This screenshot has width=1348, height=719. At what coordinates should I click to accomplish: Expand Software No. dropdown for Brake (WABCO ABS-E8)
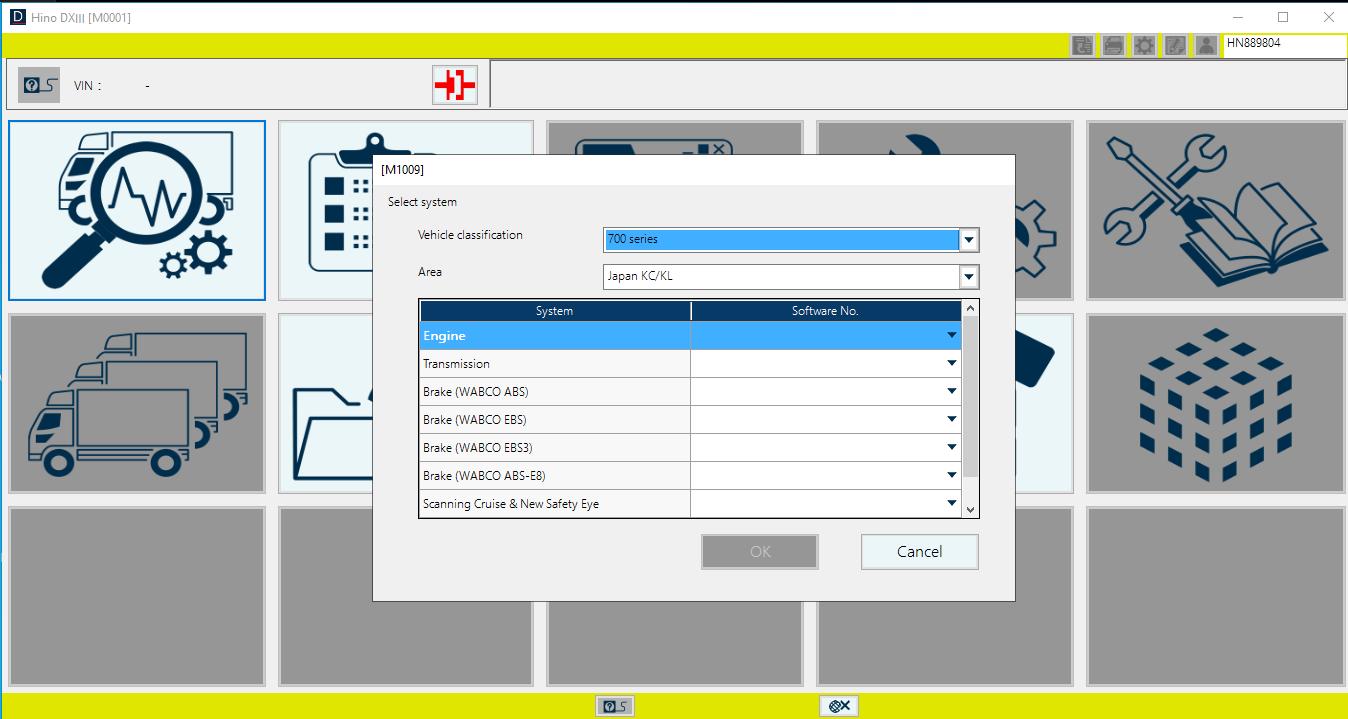click(x=952, y=476)
